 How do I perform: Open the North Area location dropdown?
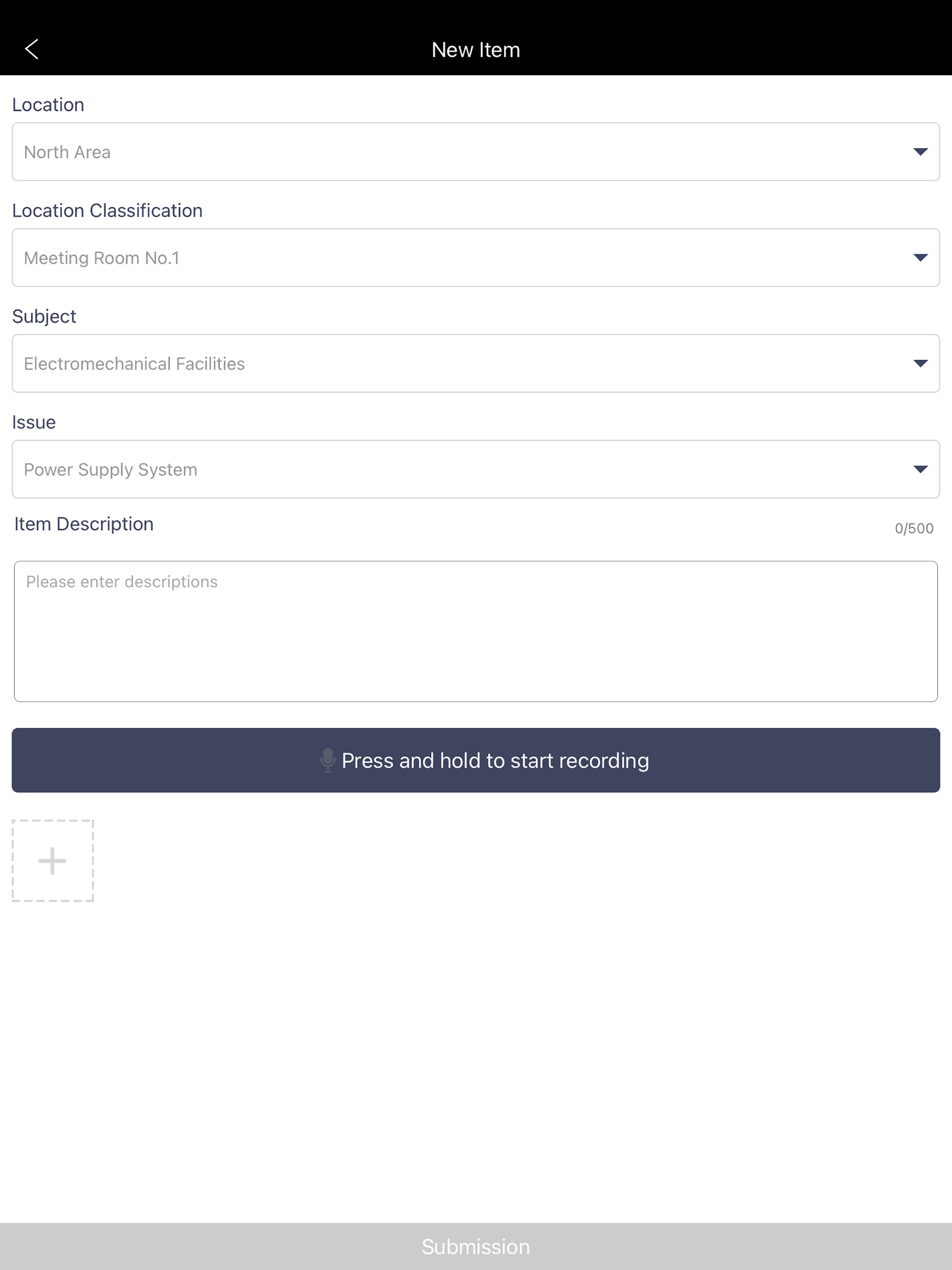pyautogui.click(x=476, y=152)
